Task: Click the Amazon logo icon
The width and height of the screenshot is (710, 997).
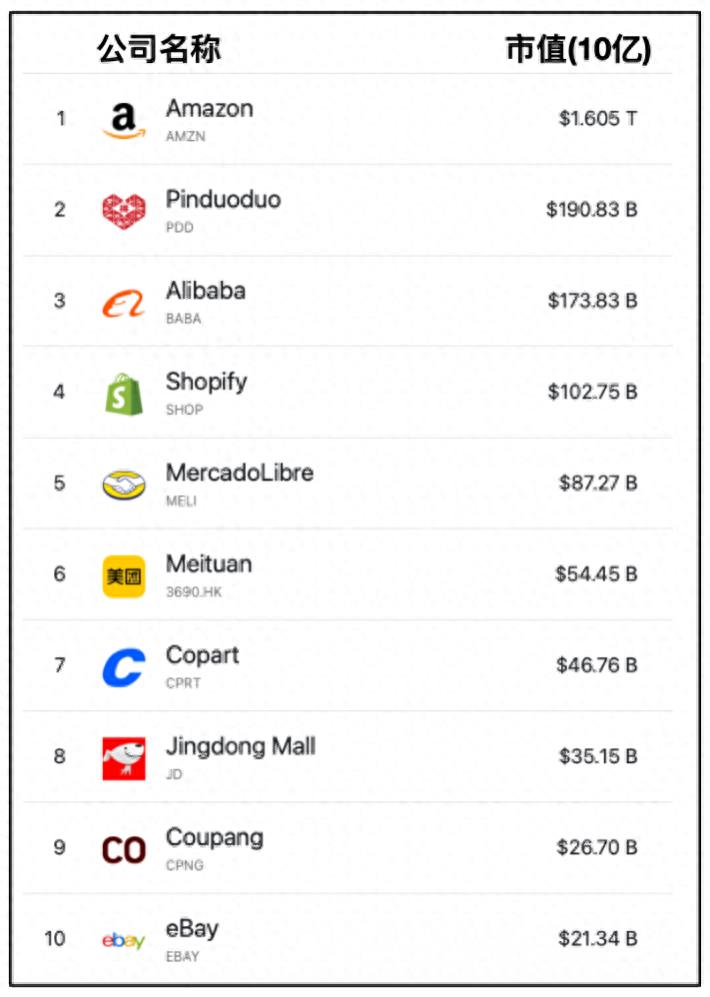Action: click(x=123, y=121)
